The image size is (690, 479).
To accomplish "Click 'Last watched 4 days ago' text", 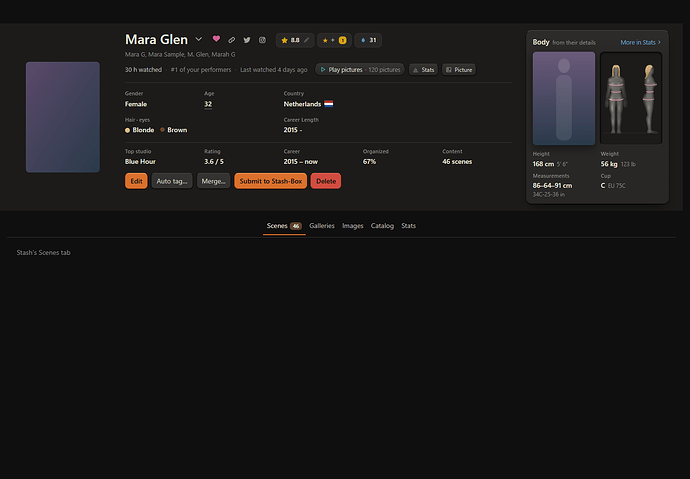I will tap(274, 69).
